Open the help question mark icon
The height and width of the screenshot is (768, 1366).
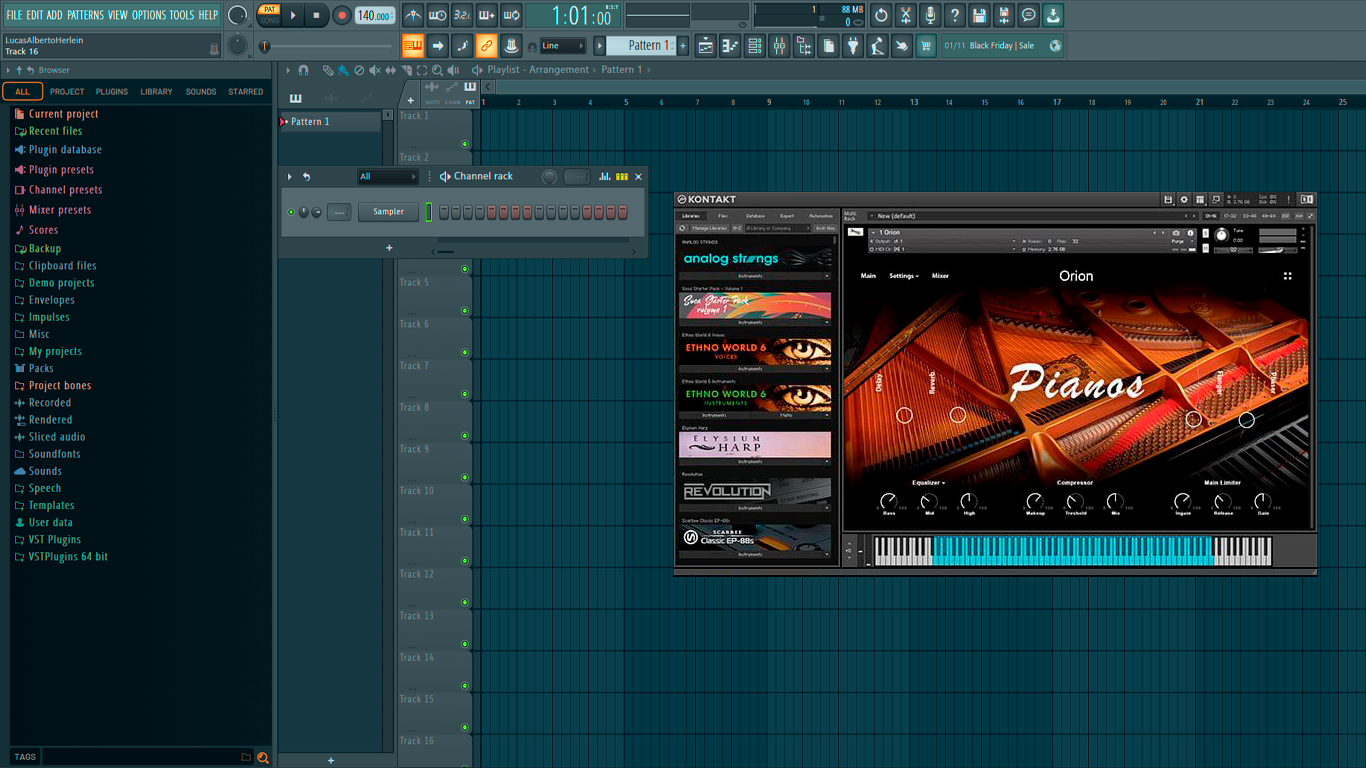(955, 15)
